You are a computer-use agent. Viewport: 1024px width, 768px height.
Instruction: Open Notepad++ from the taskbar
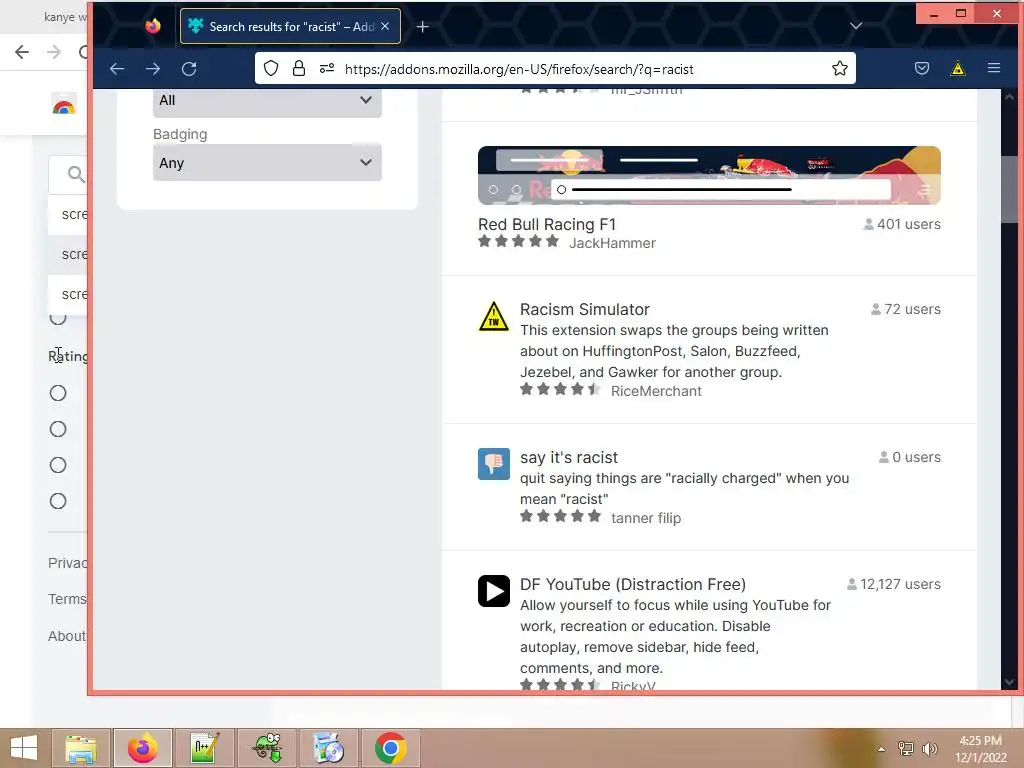204,748
